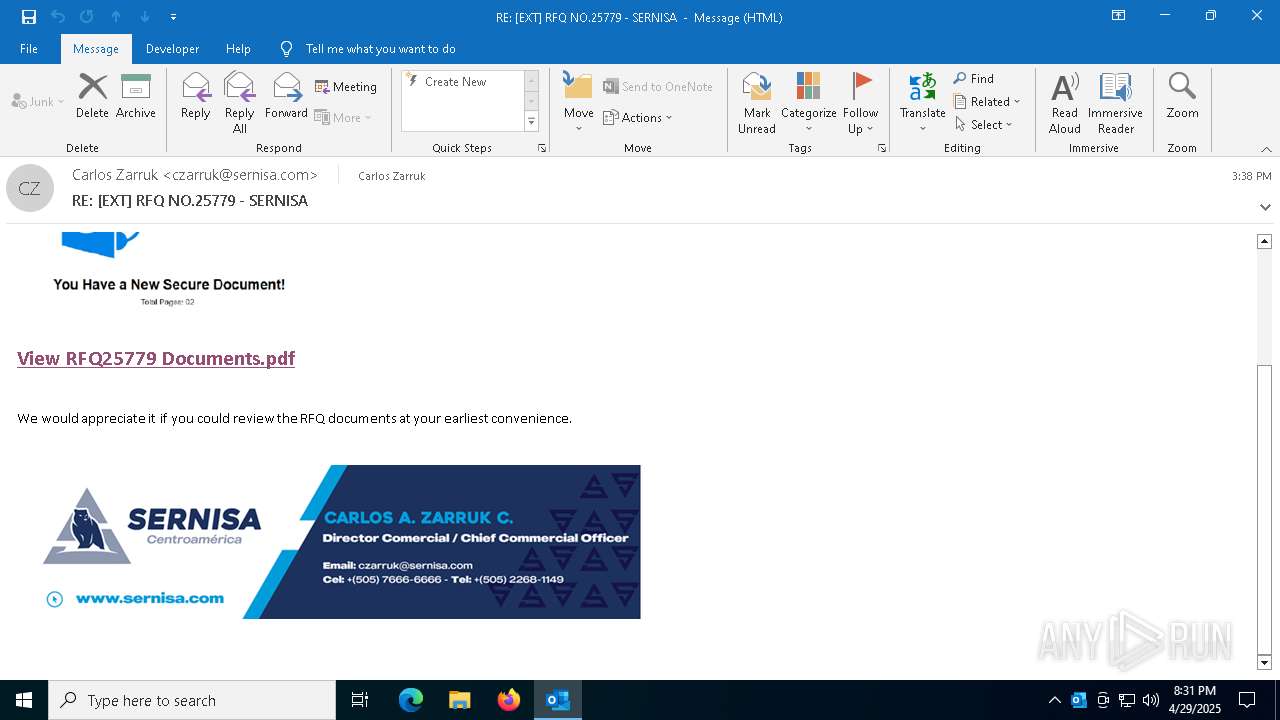Screen dimensions: 1280x720
Task: Click Reply All
Action: (x=240, y=102)
